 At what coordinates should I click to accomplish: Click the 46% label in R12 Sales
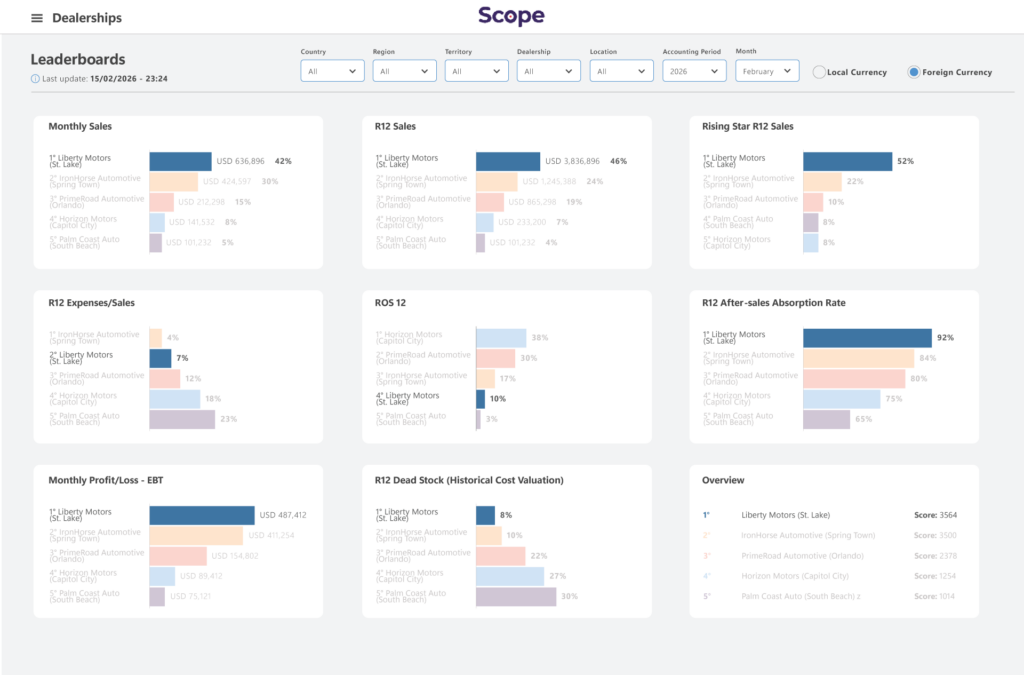click(618, 161)
